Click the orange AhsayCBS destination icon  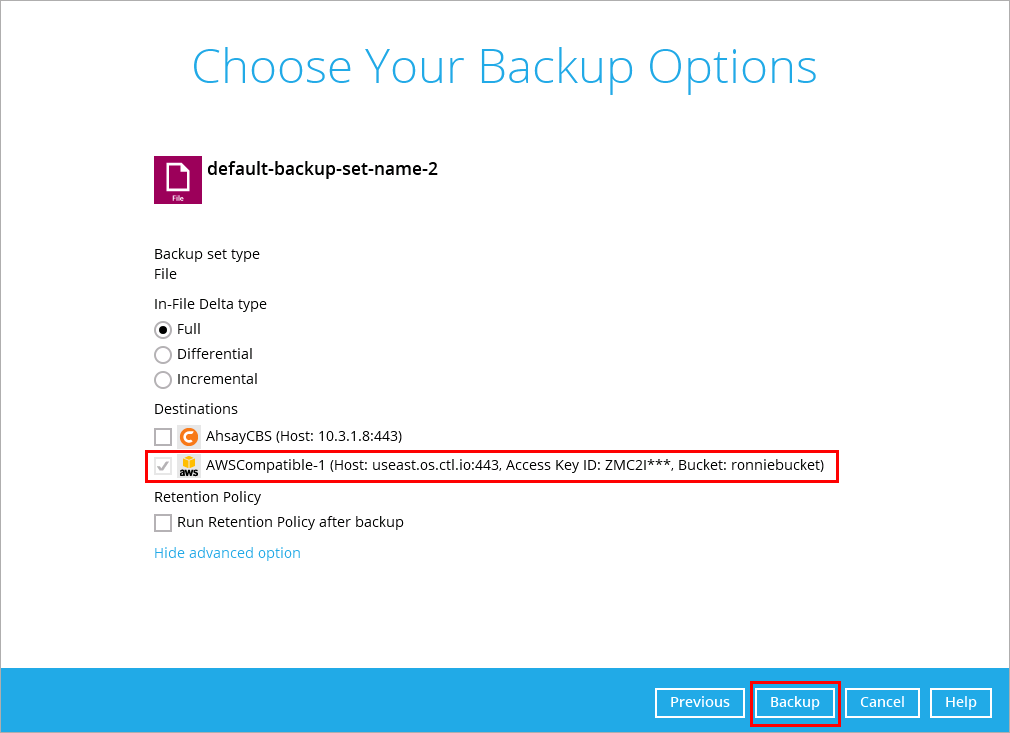pyautogui.click(x=189, y=437)
